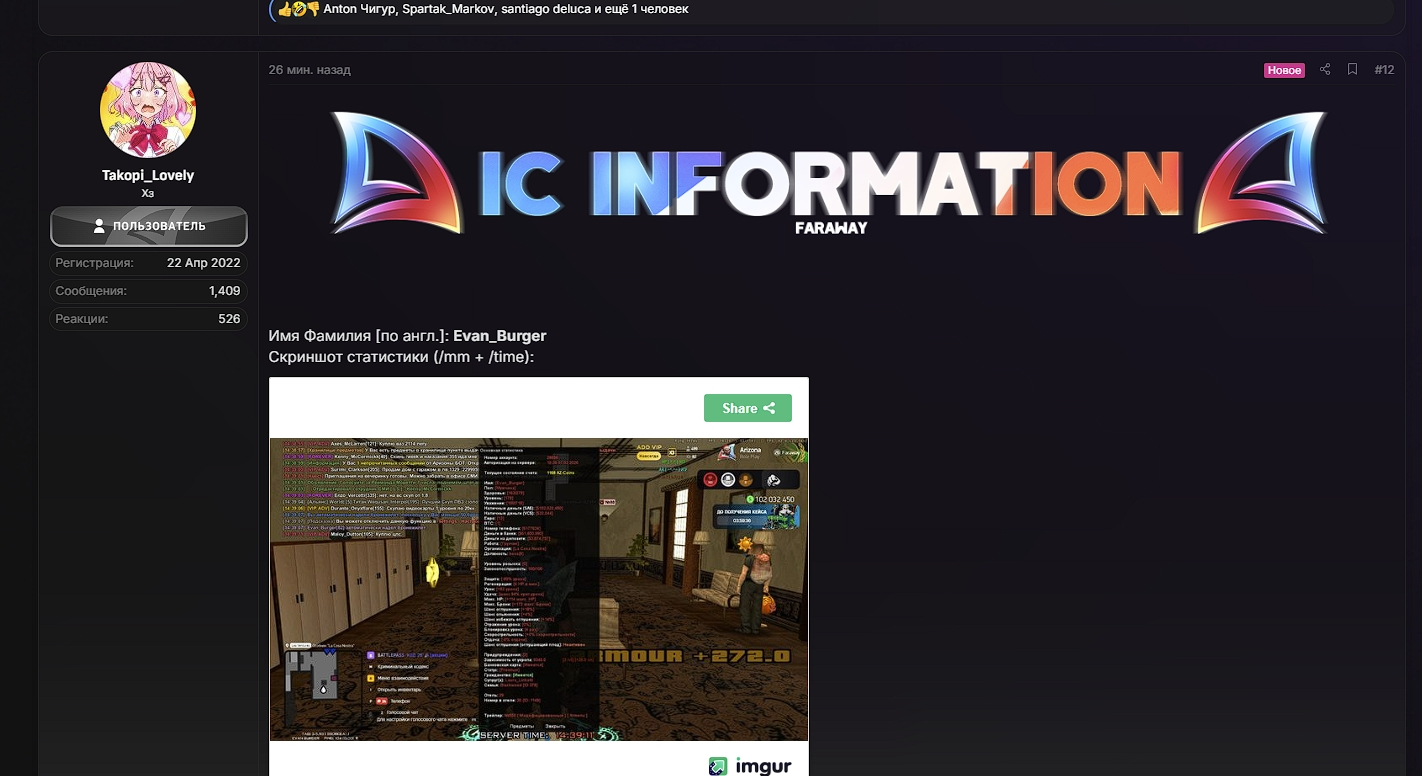Viewport: 1422px width, 776px height.
Task: Click the user title 'Хз'
Action: (148, 193)
